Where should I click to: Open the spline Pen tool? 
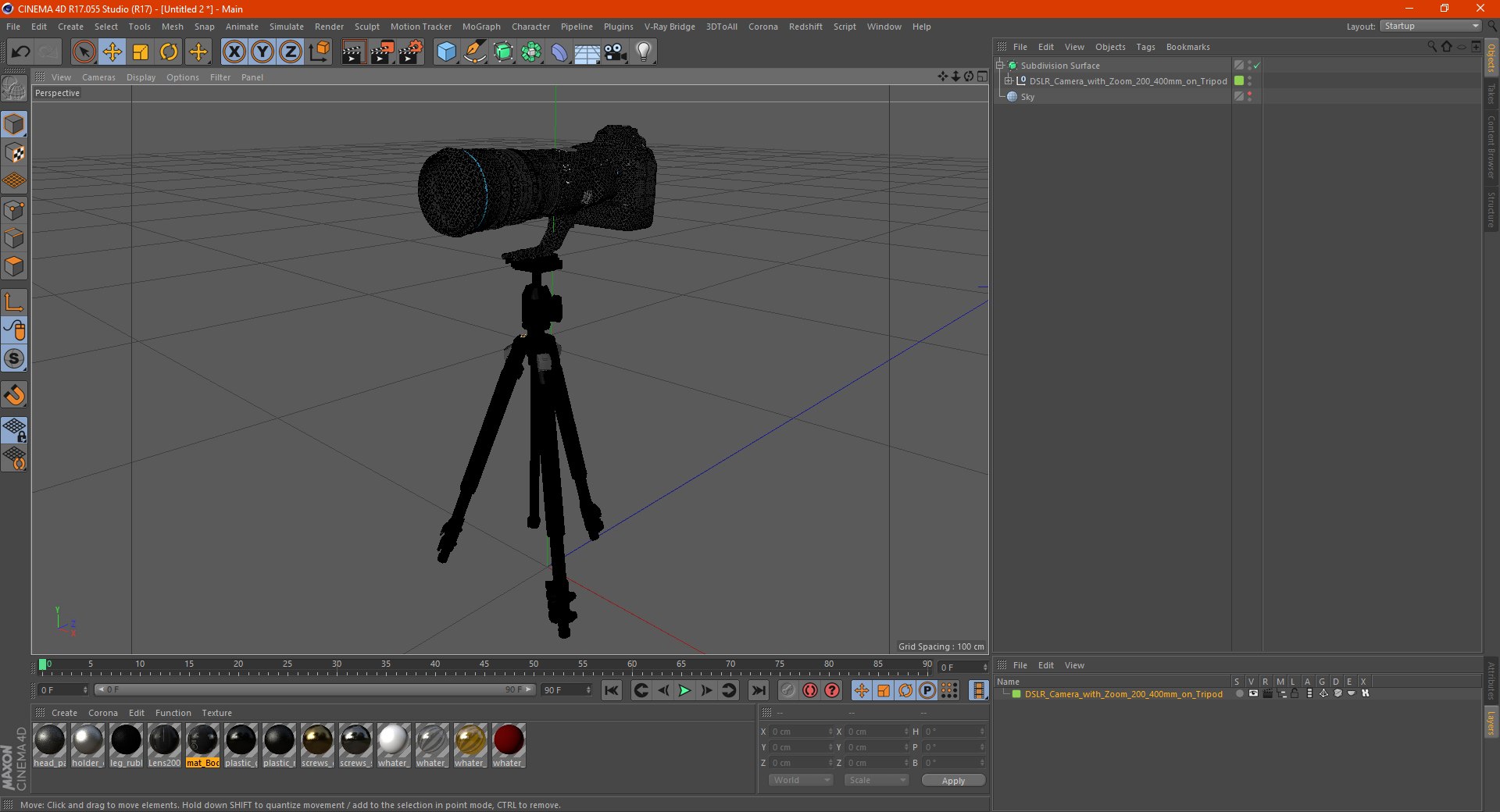[x=474, y=52]
